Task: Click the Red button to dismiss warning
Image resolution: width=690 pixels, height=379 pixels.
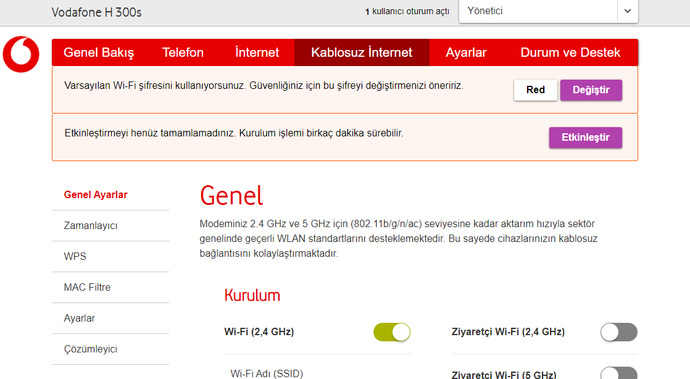Action: tap(535, 90)
